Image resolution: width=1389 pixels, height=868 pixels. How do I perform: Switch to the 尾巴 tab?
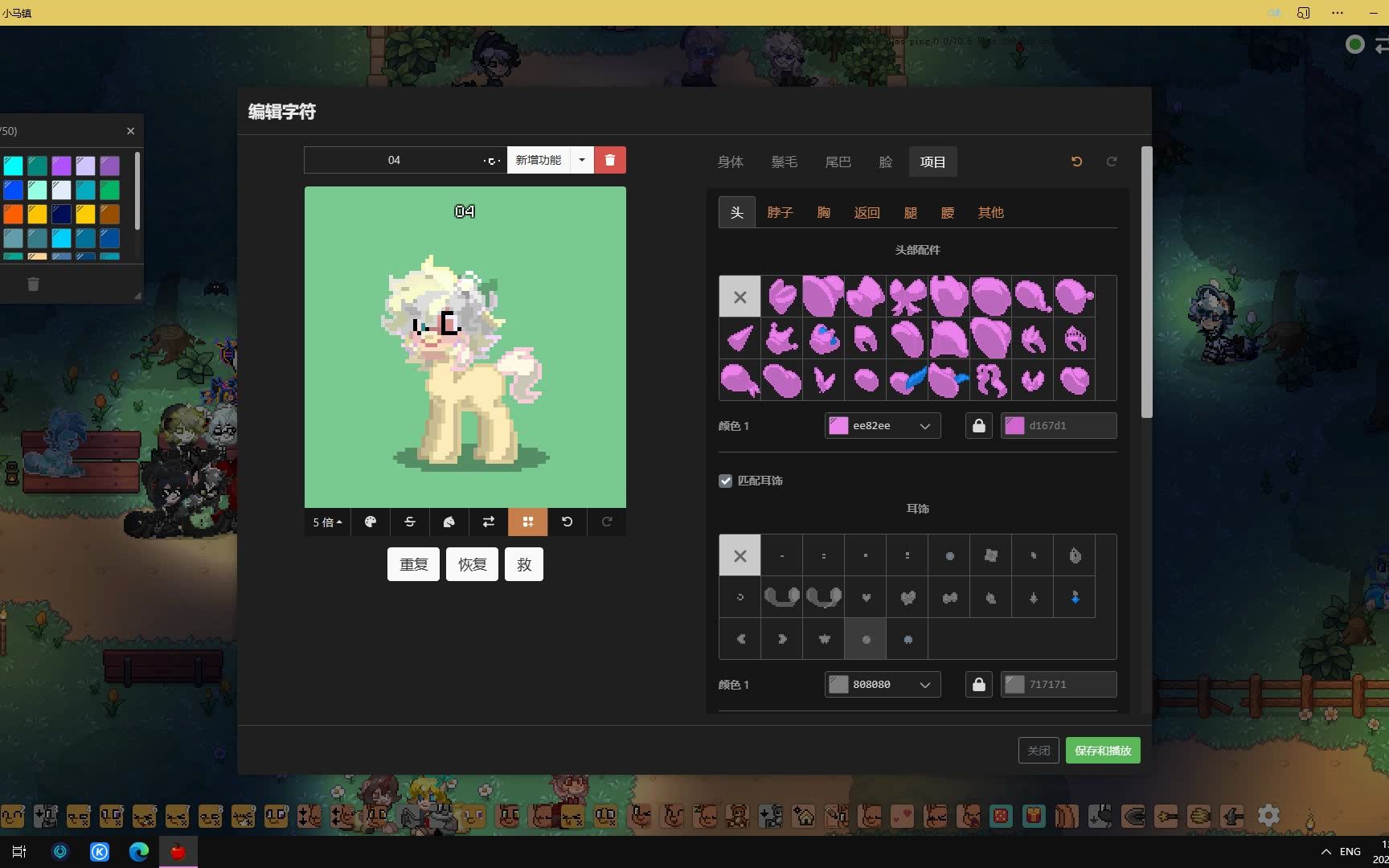[838, 162]
